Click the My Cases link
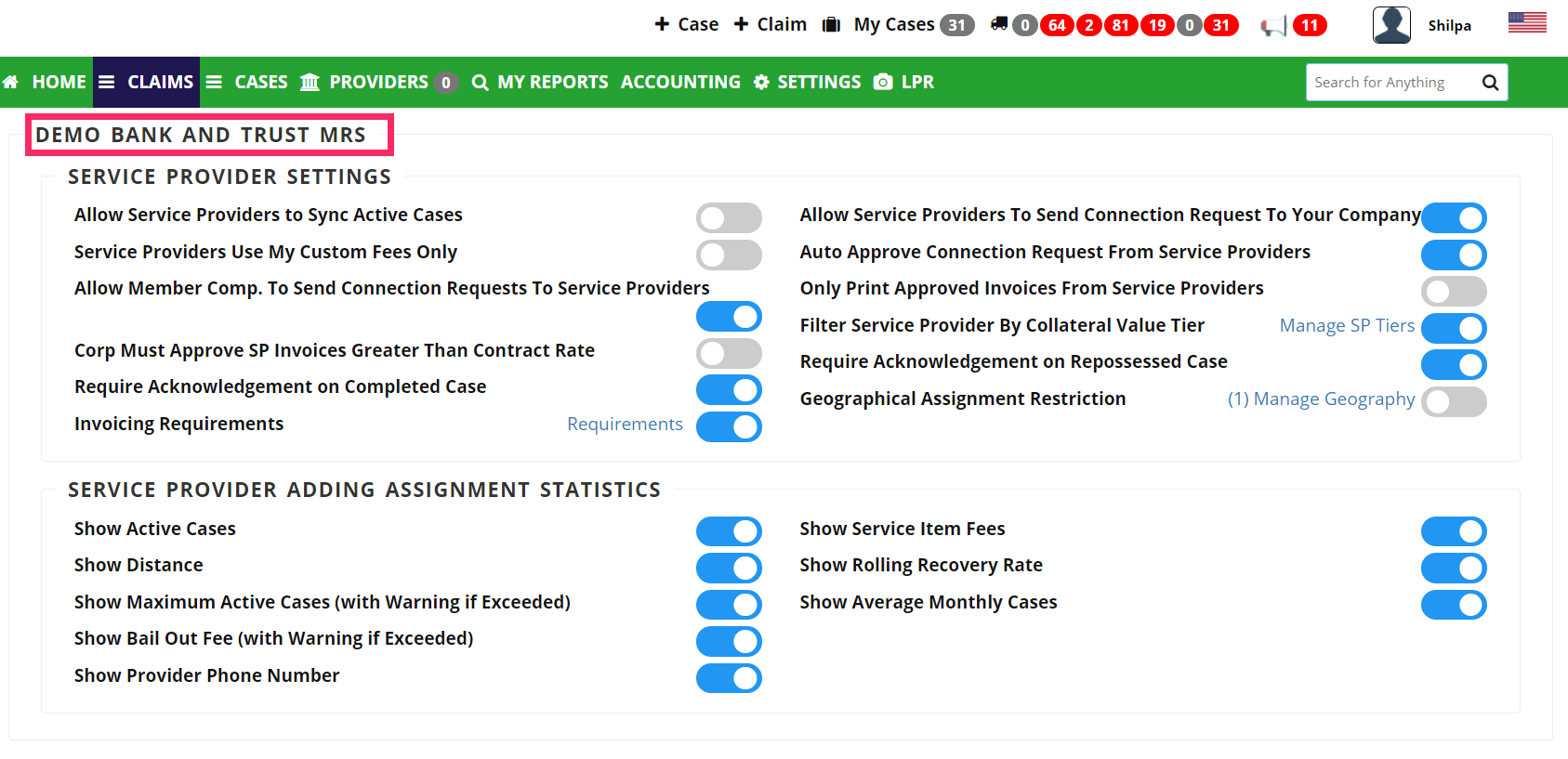The height and width of the screenshot is (759, 1568). tap(894, 25)
